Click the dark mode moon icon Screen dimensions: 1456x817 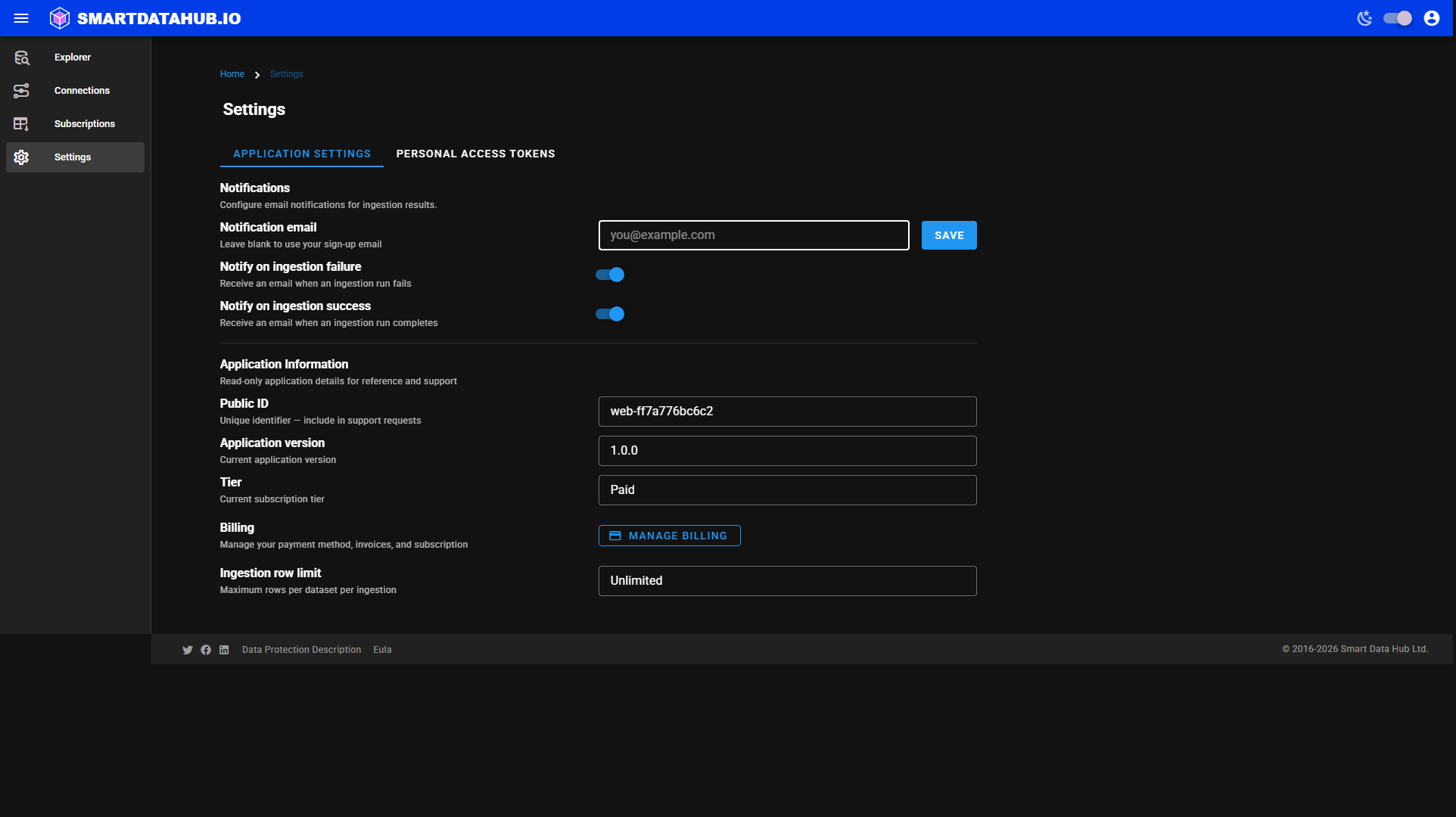coord(1364,18)
